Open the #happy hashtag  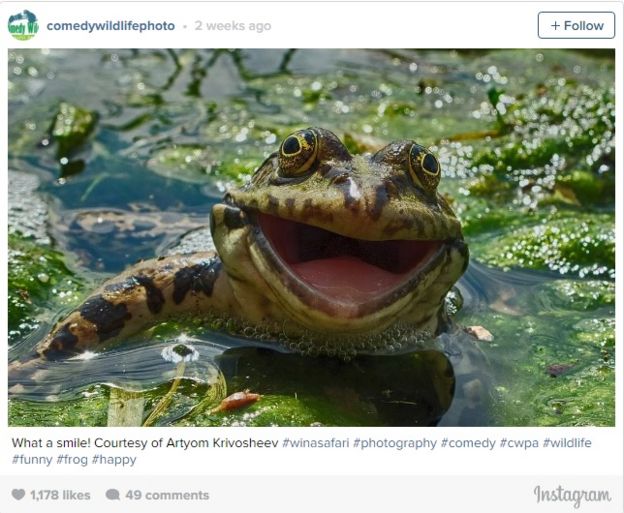click(x=114, y=460)
